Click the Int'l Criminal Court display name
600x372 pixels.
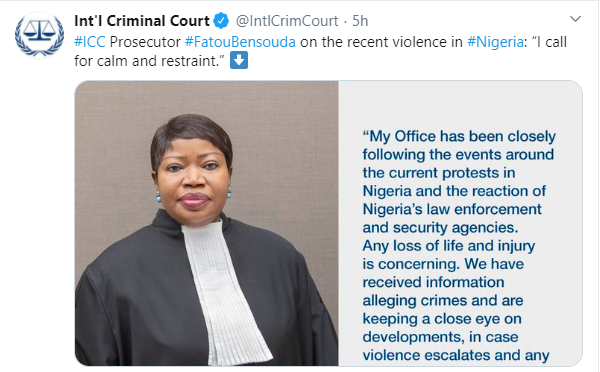pos(142,21)
